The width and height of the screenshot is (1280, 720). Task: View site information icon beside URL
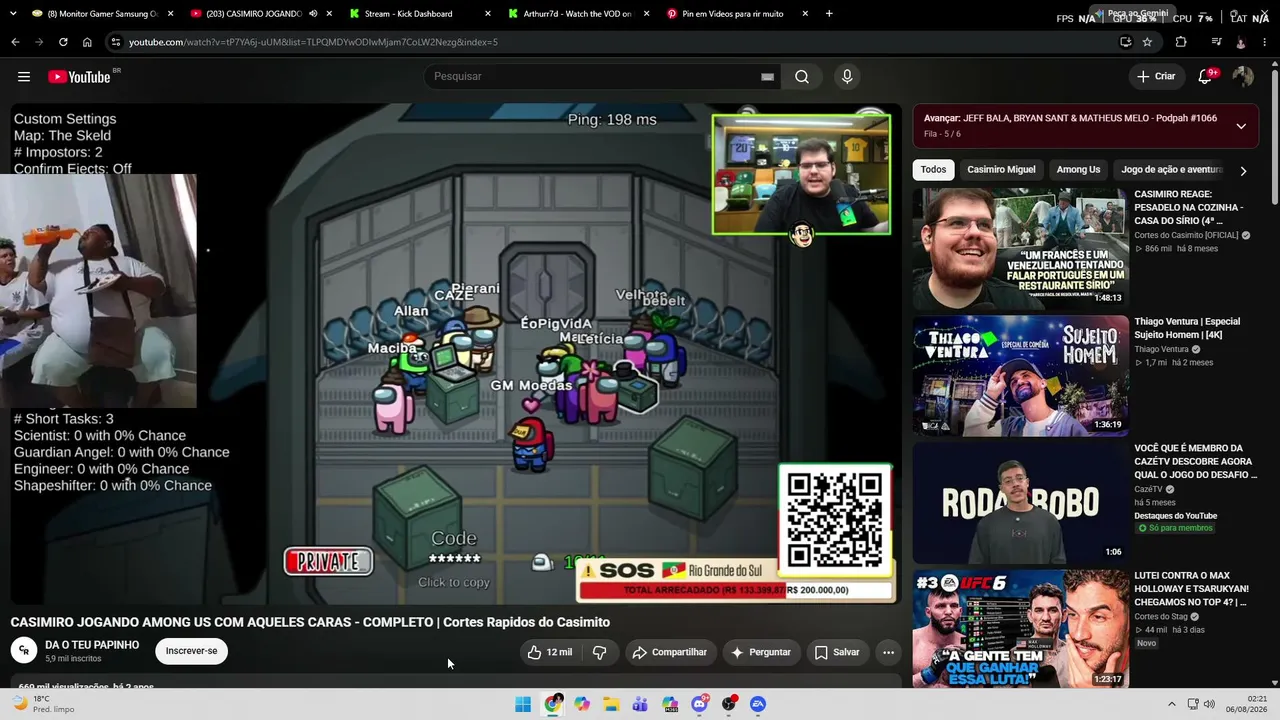(x=116, y=42)
